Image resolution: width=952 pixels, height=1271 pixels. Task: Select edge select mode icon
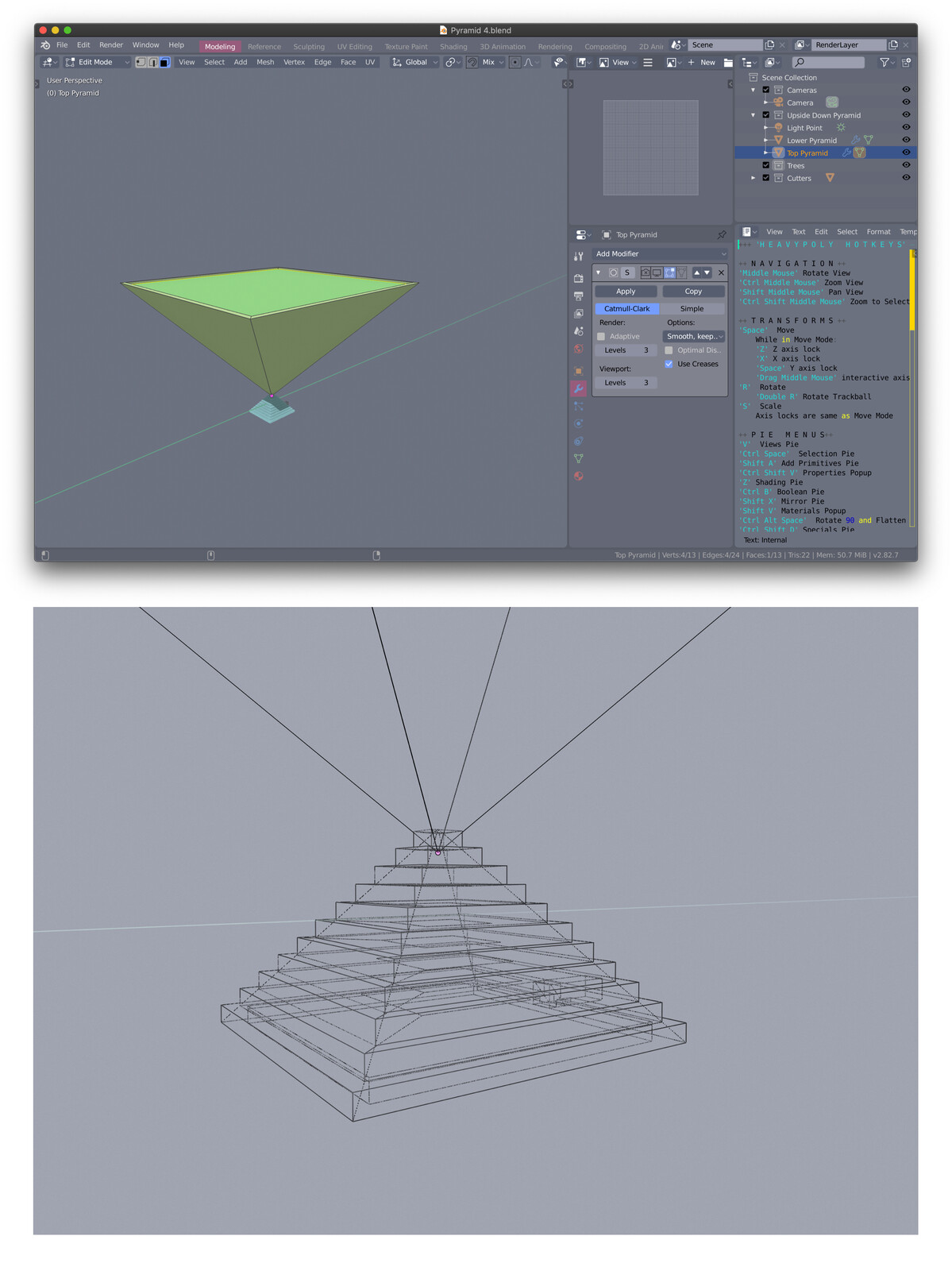pyautogui.click(x=152, y=62)
